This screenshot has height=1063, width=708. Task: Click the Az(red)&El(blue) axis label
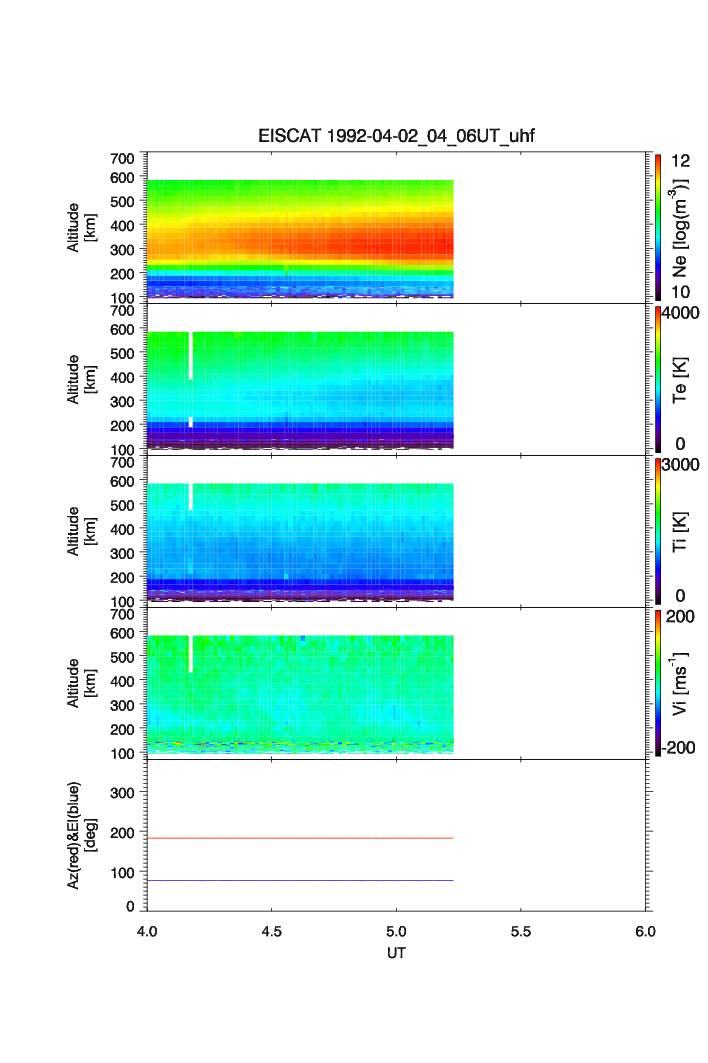(81, 835)
